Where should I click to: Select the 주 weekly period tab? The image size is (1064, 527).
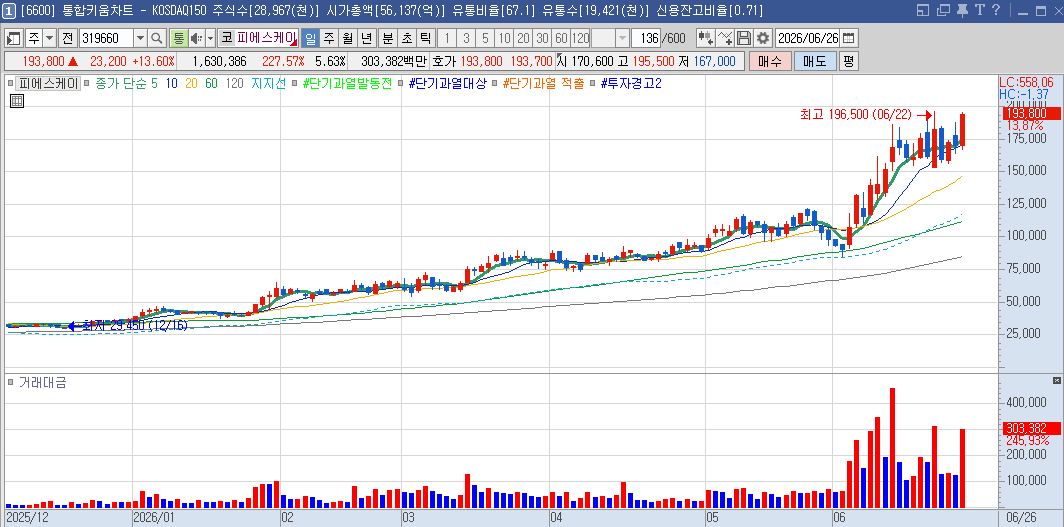click(x=328, y=38)
